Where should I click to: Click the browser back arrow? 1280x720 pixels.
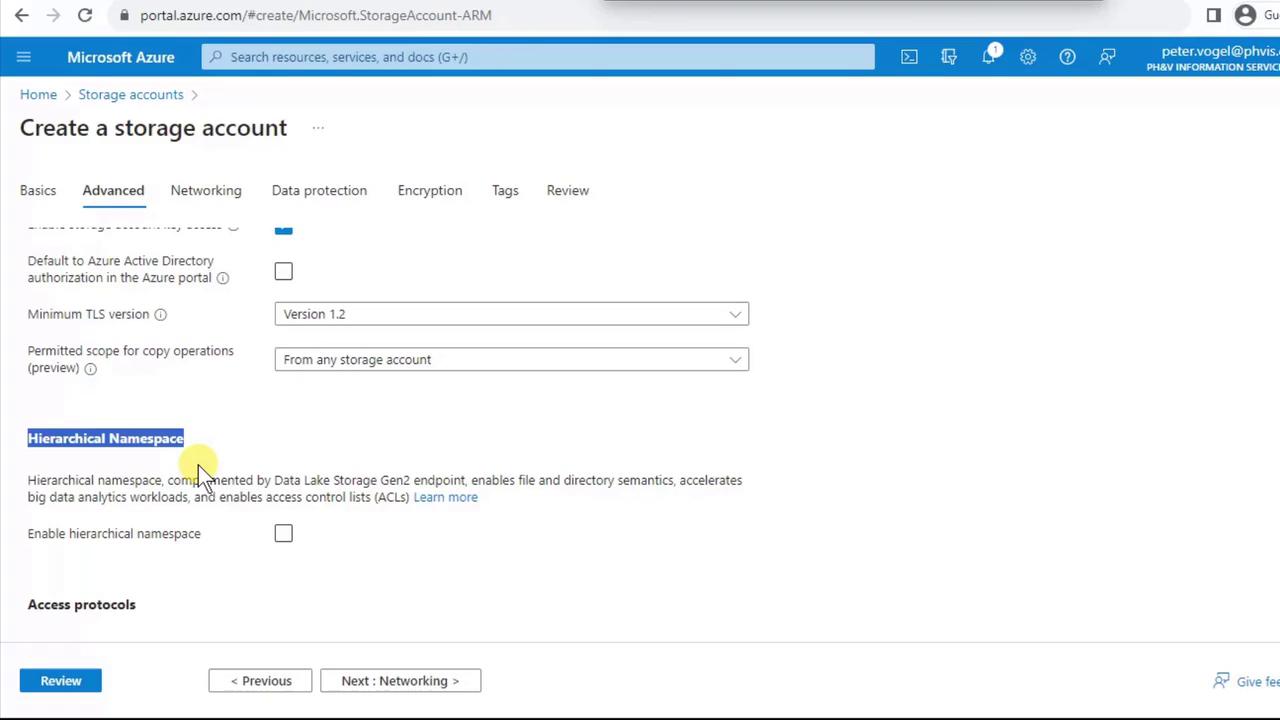pyautogui.click(x=21, y=15)
